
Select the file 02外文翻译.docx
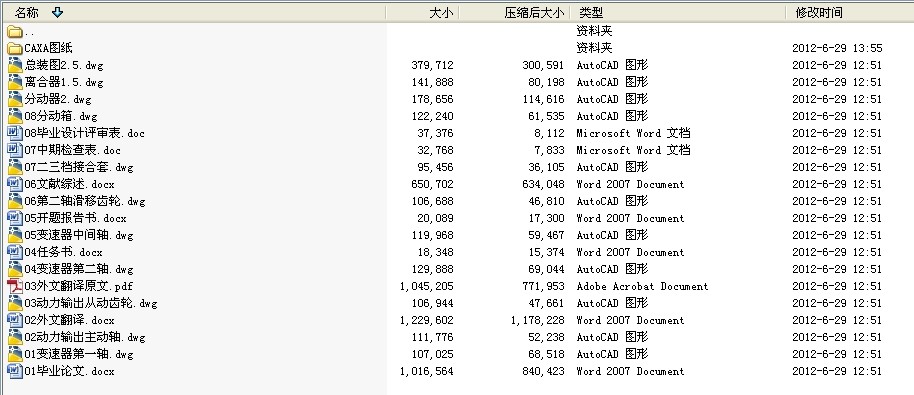pos(69,320)
